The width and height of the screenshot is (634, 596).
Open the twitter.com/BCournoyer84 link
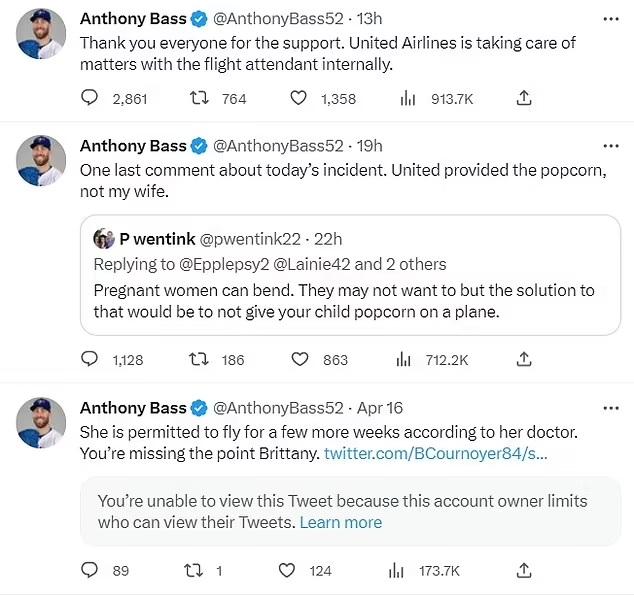[x=435, y=454]
